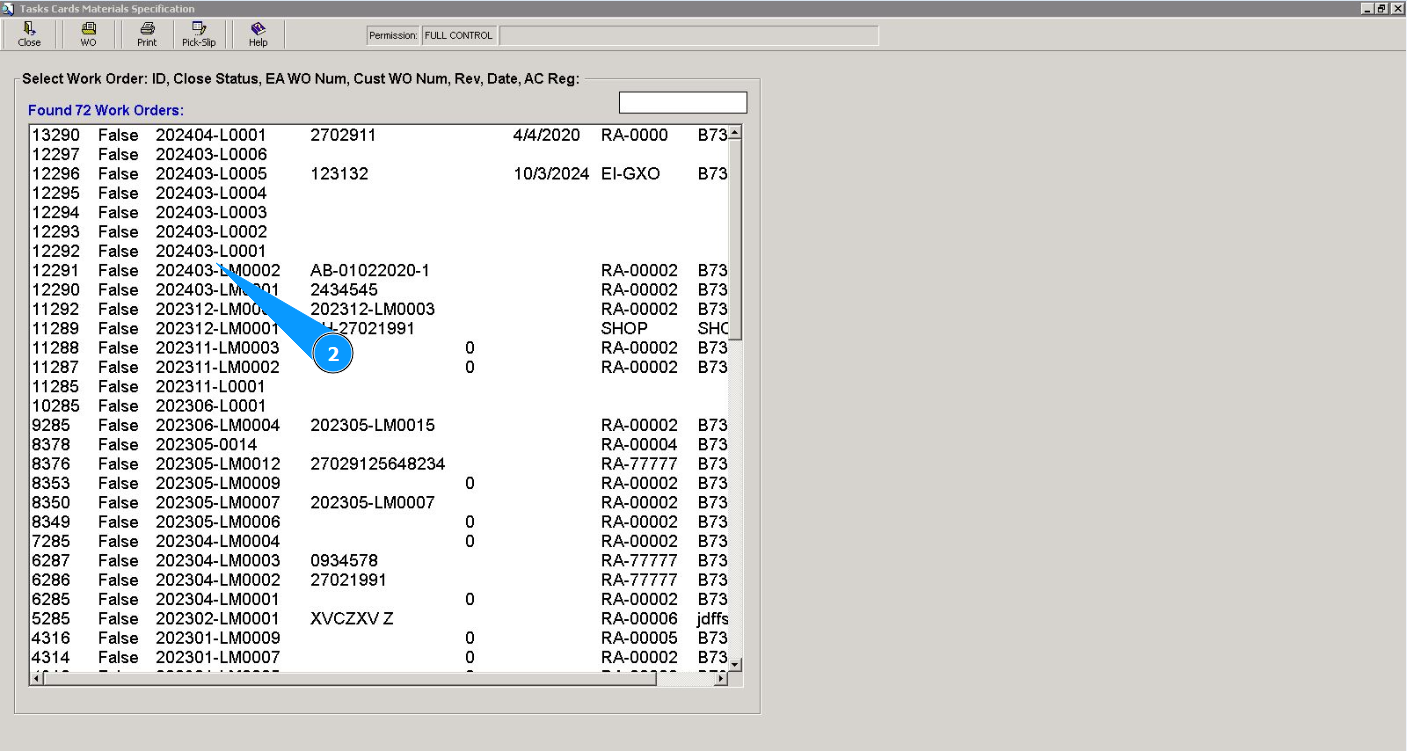
Task: Select the row with customer number 0934578
Action: (x=379, y=561)
